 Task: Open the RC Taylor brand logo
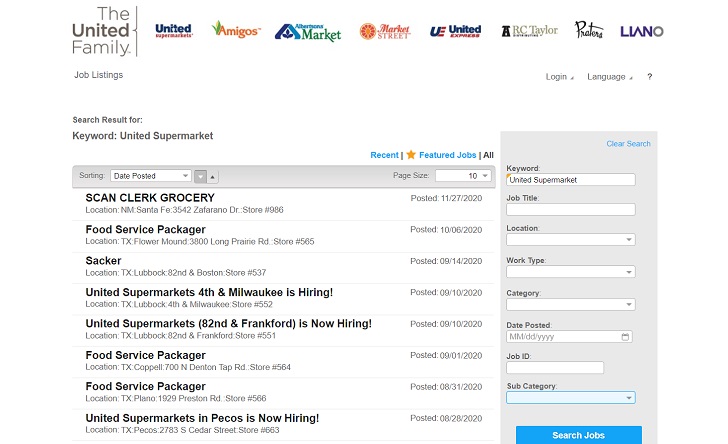tap(530, 31)
